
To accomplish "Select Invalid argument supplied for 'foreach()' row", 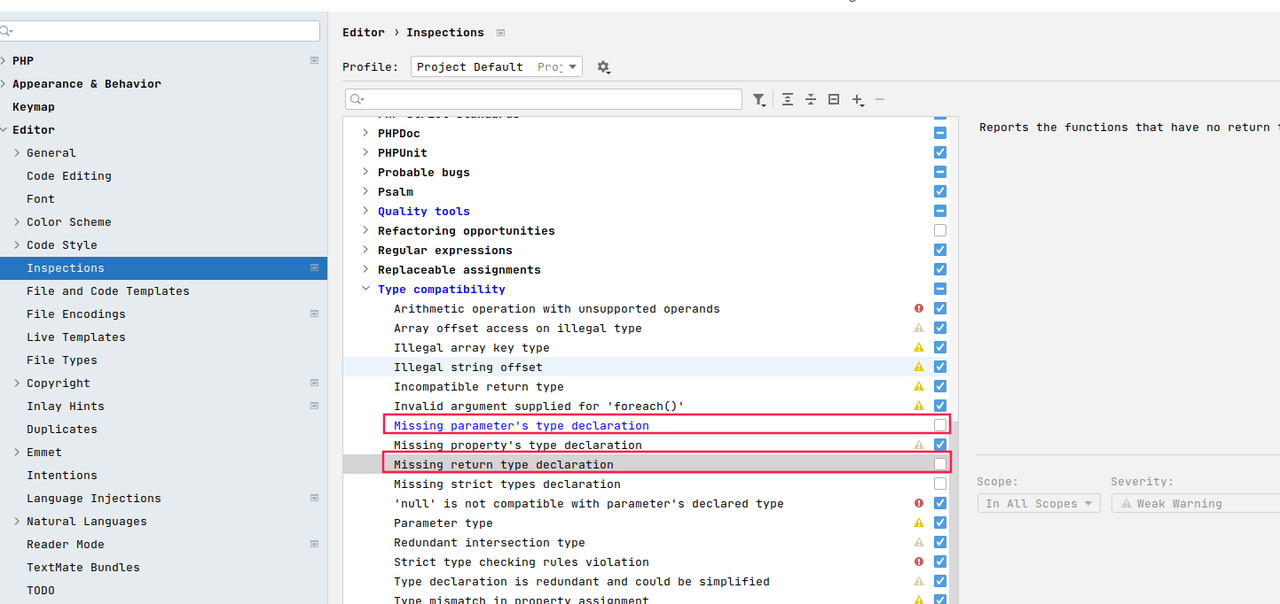I will point(539,406).
